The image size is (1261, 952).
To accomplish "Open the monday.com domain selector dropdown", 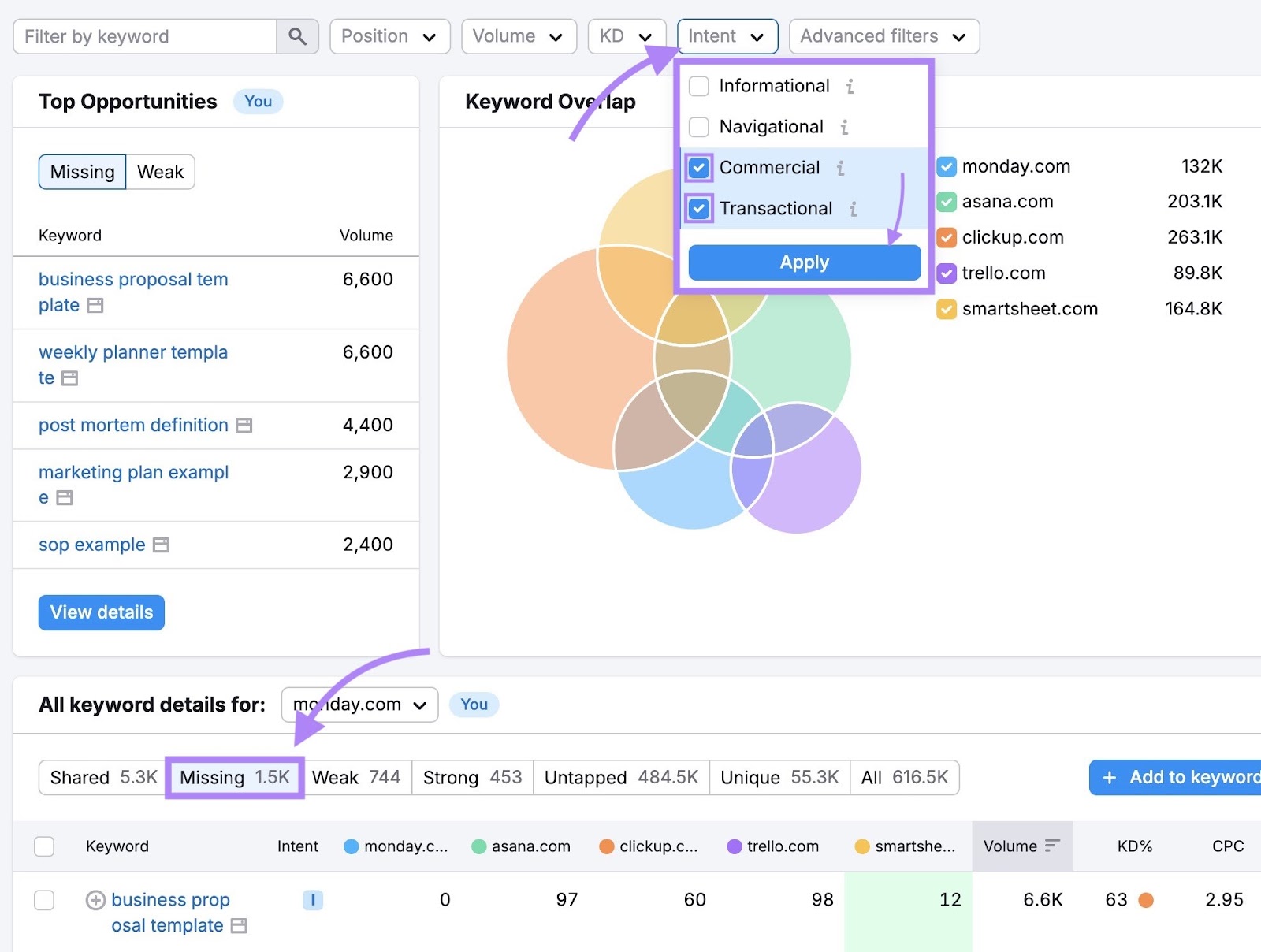I will pos(359,705).
